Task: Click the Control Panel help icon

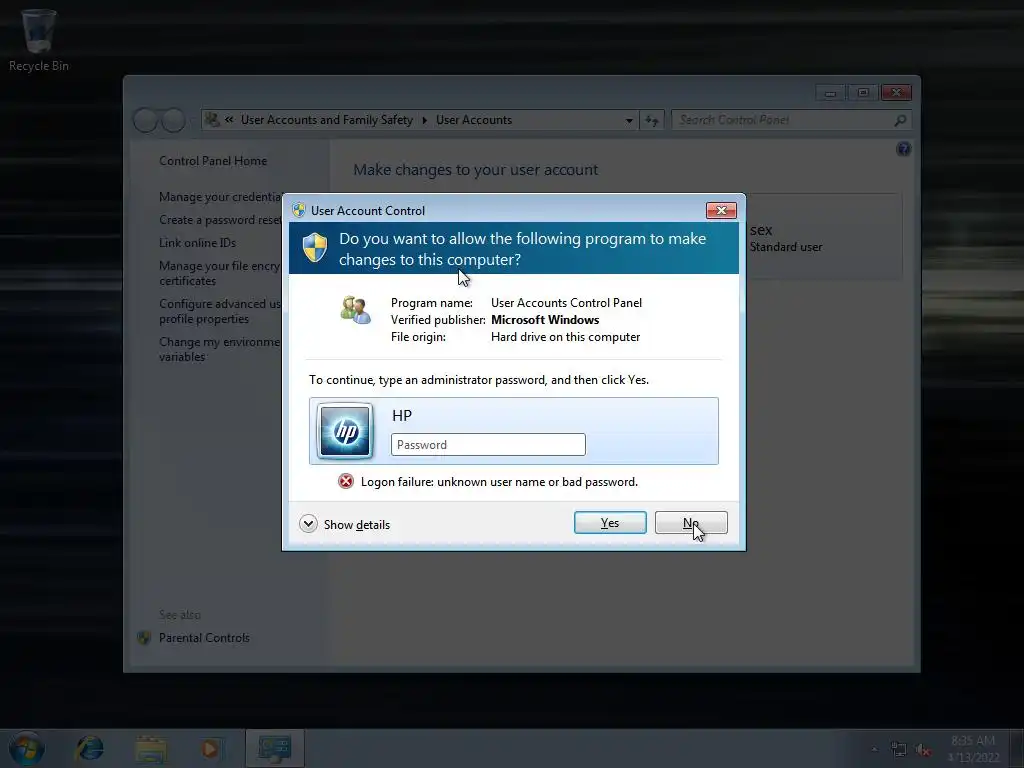Action: [x=903, y=149]
